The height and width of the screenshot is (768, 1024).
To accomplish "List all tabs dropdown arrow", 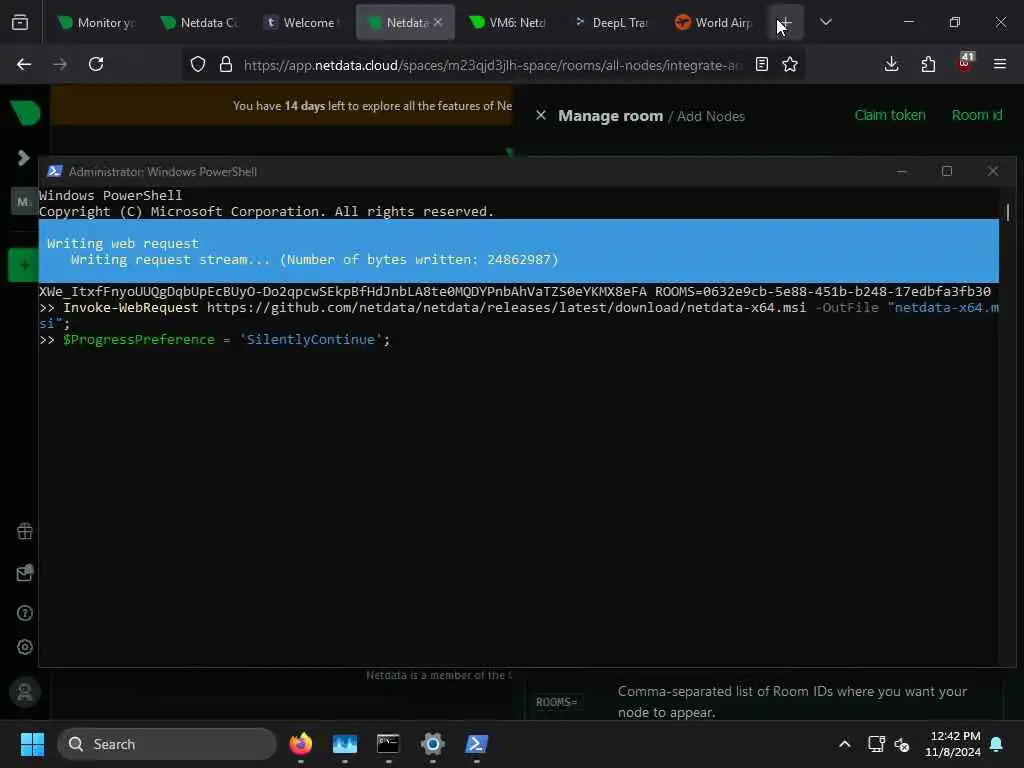I will tap(826, 22).
